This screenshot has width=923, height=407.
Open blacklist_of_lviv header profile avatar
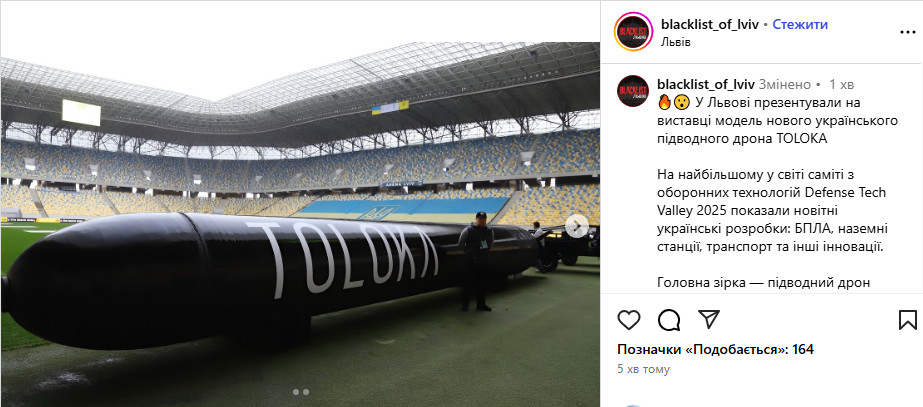click(633, 32)
